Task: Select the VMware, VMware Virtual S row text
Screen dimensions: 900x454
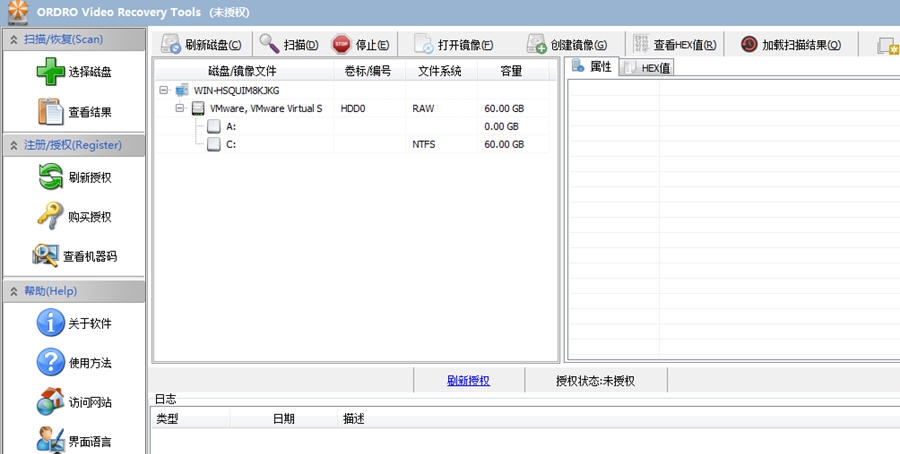Action: click(266, 108)
